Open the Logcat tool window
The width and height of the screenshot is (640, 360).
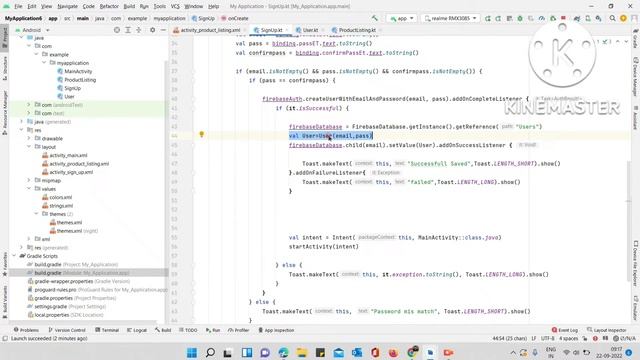click(x=137, y=330)
